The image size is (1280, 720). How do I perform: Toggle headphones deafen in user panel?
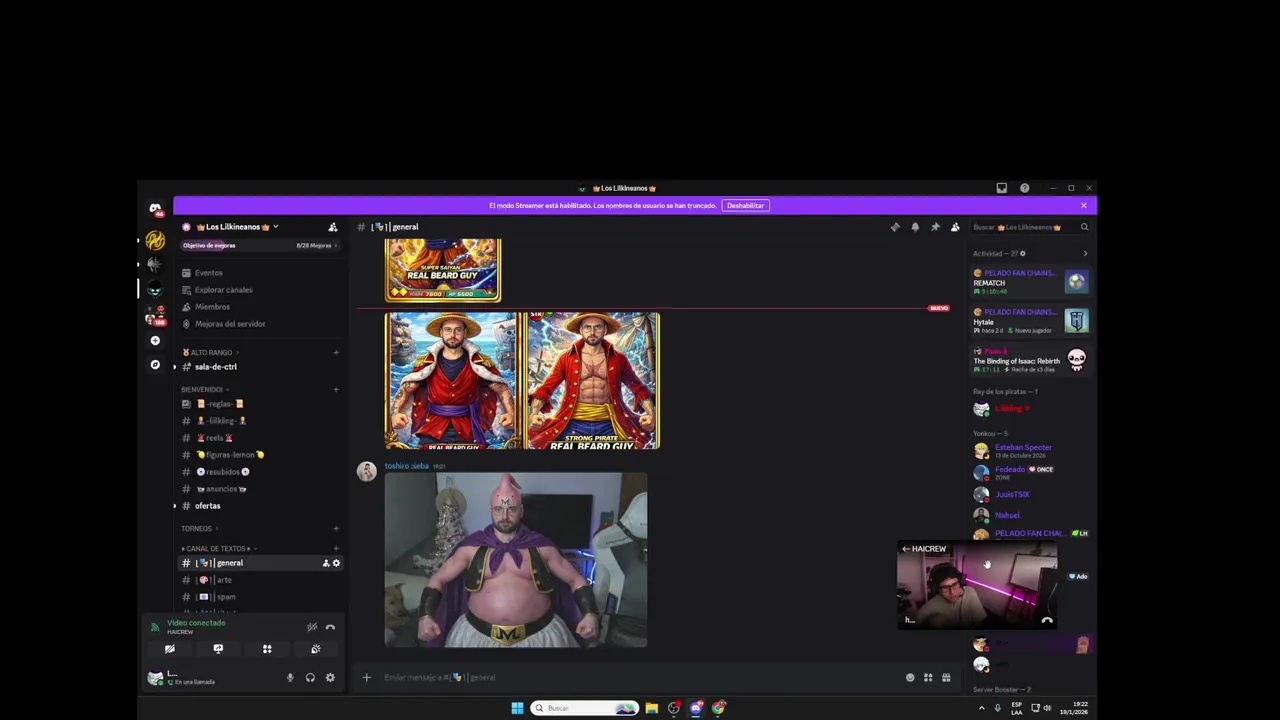(x=310, y=678)
